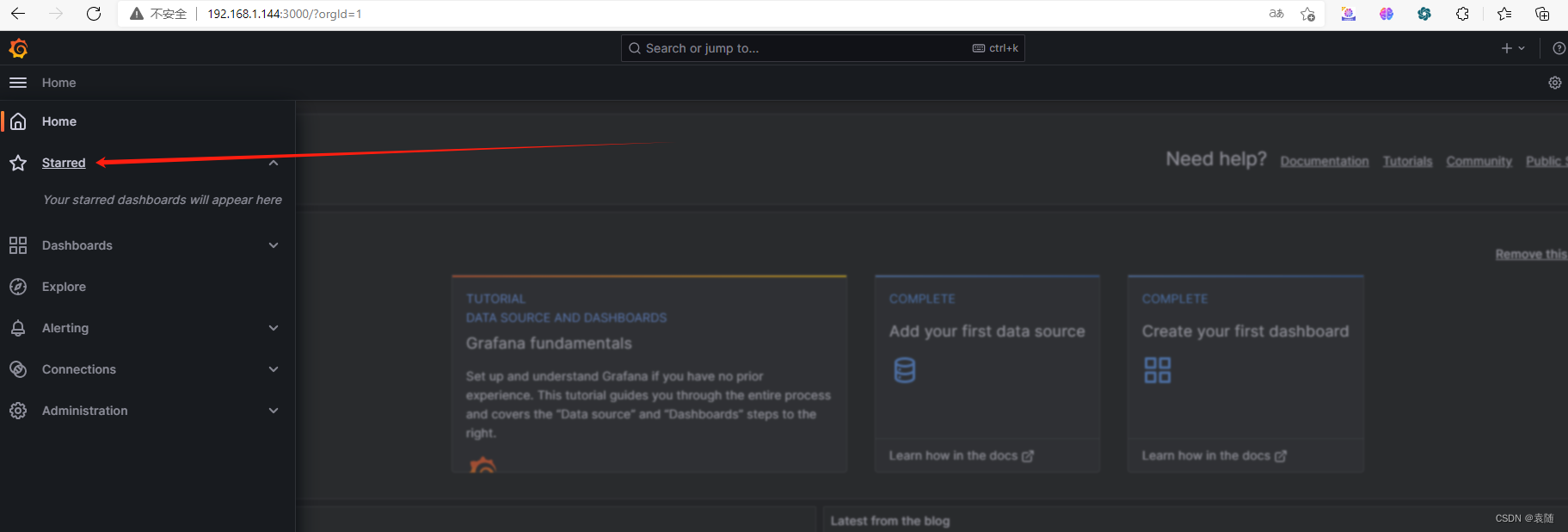Expand the Connections section chevron
Viewport: 1568px width, 532px height.
274,369
